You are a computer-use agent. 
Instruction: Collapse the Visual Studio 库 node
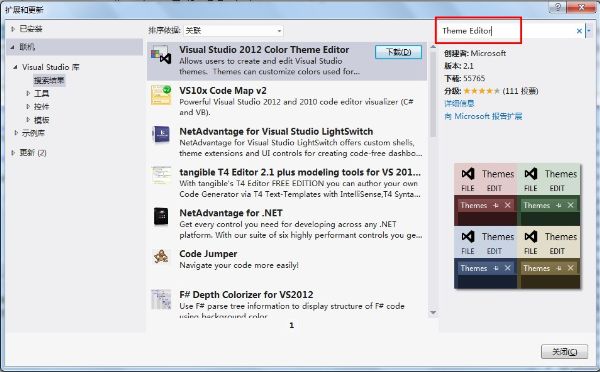15,67
